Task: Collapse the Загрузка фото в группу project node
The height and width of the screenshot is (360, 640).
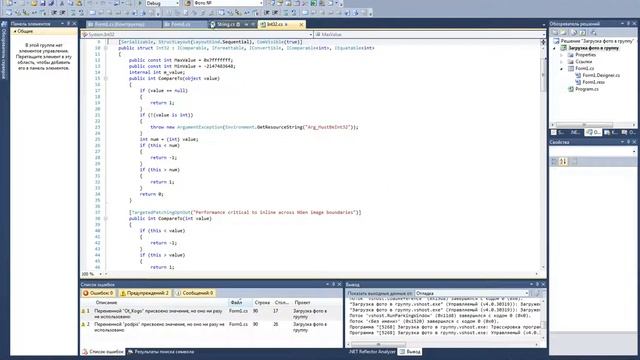Action: click(555, 48)
